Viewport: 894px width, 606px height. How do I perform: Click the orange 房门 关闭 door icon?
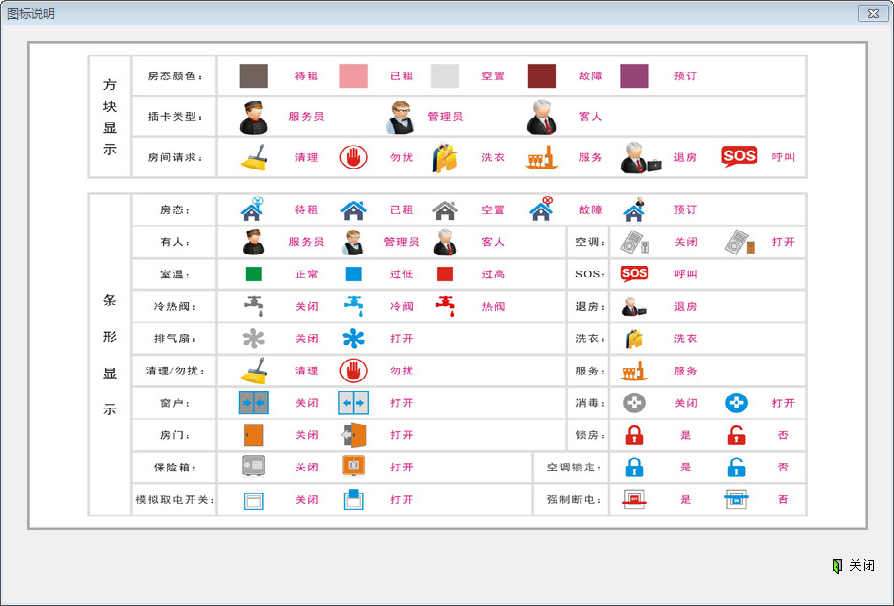(254, 435)
